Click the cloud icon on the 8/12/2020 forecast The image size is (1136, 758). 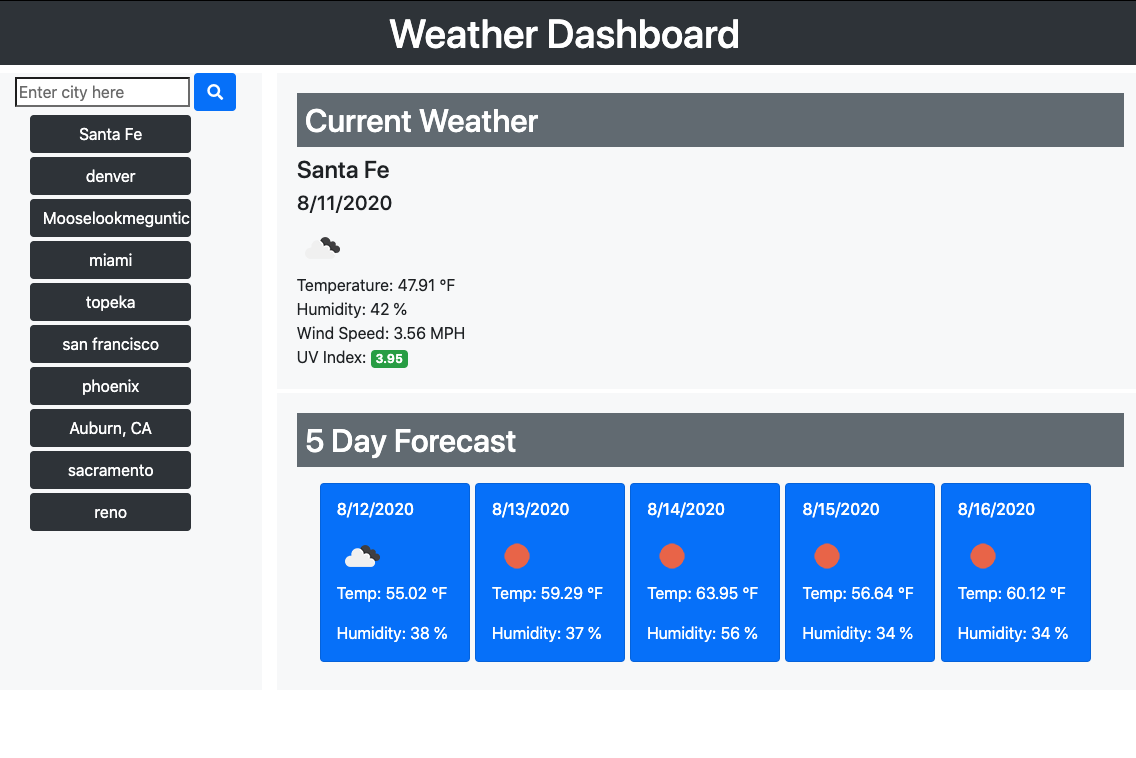[361, 556]
